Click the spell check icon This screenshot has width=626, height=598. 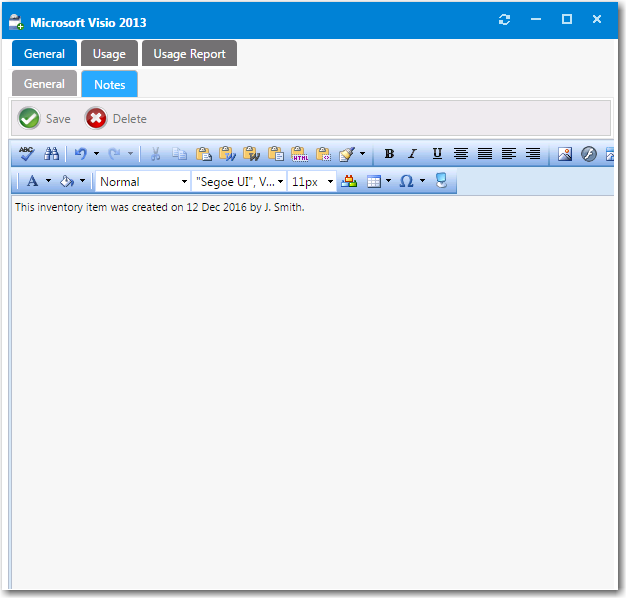coord(26,154)
